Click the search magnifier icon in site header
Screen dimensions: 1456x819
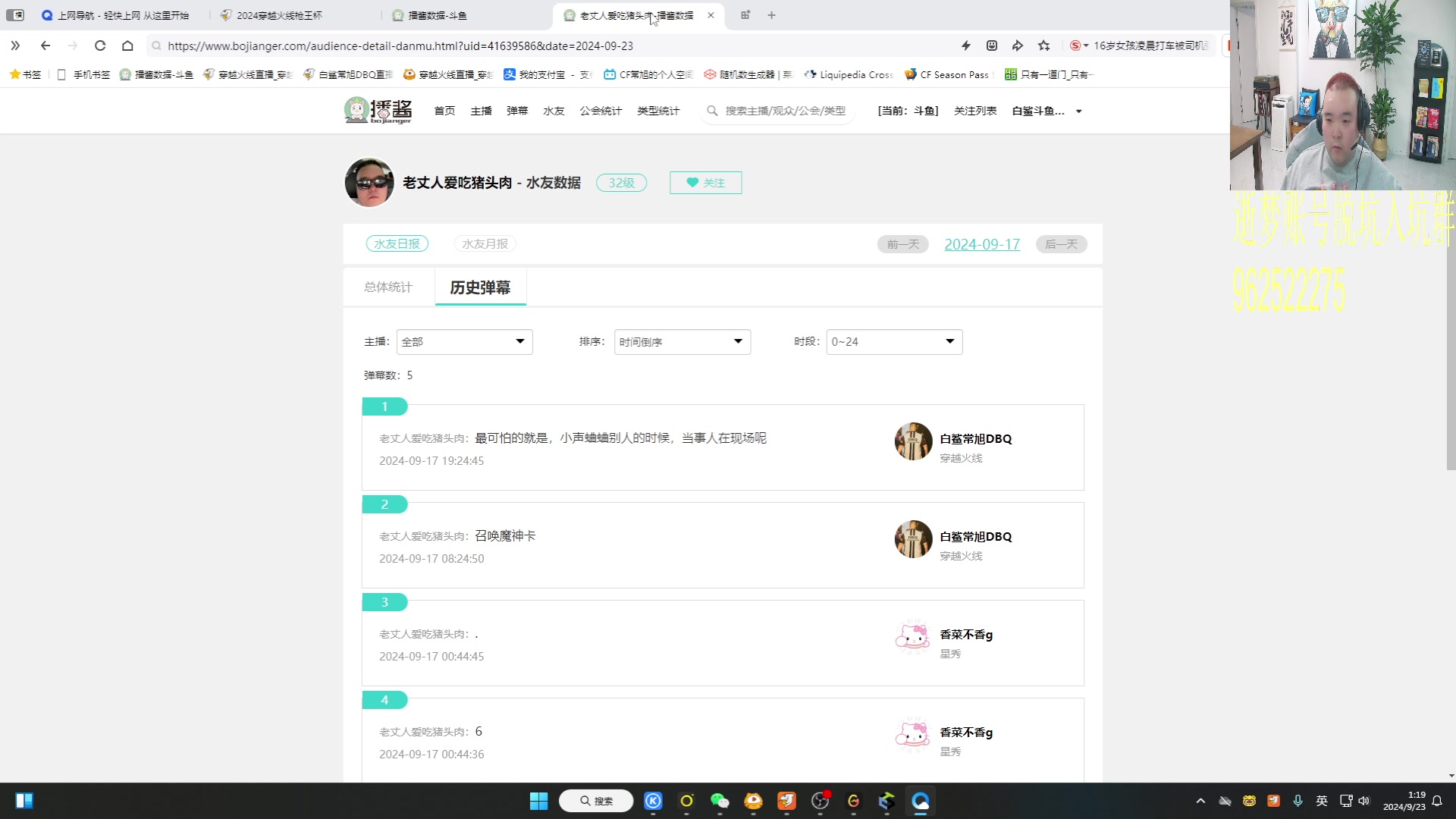712,111
